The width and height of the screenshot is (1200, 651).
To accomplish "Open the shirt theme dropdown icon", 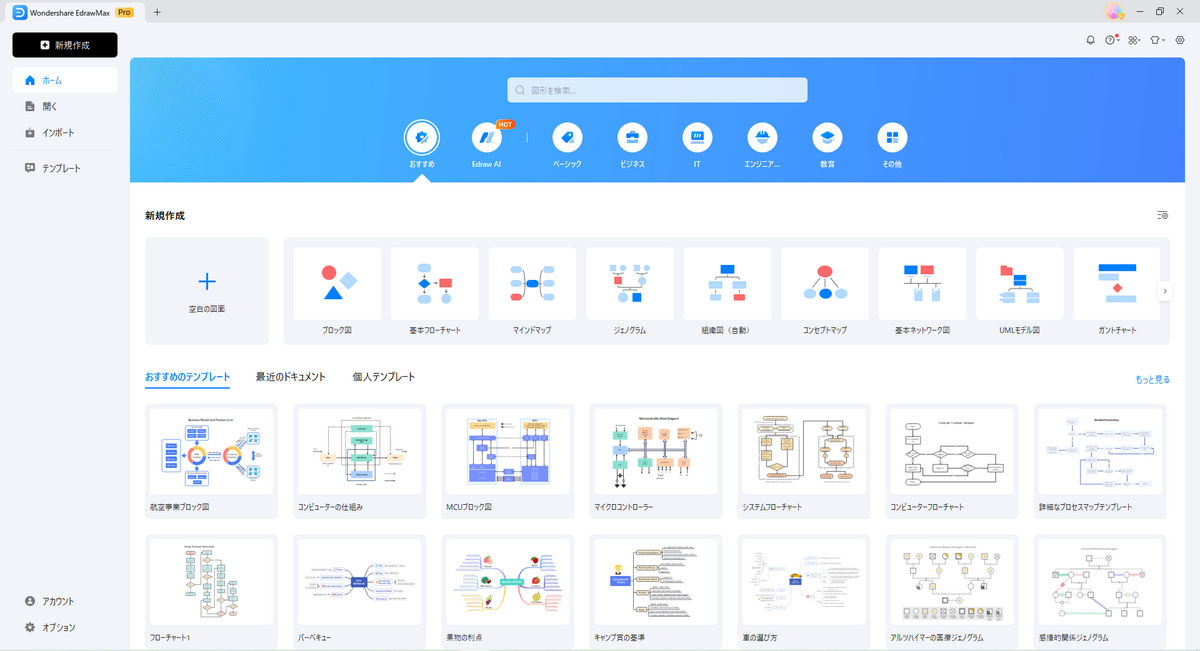I will pos(1157,40).
